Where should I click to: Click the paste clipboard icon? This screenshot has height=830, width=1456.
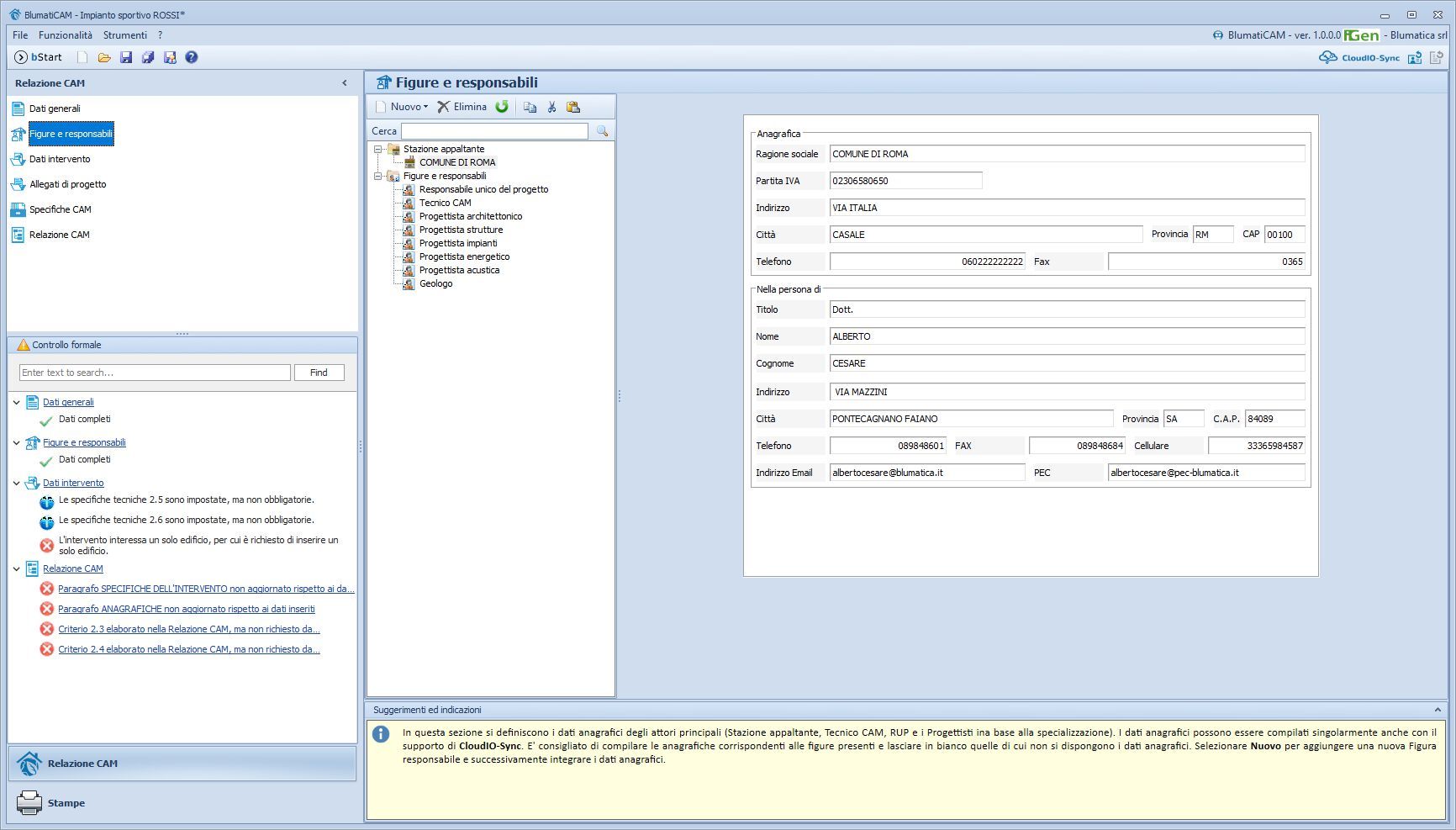(573, 107)
